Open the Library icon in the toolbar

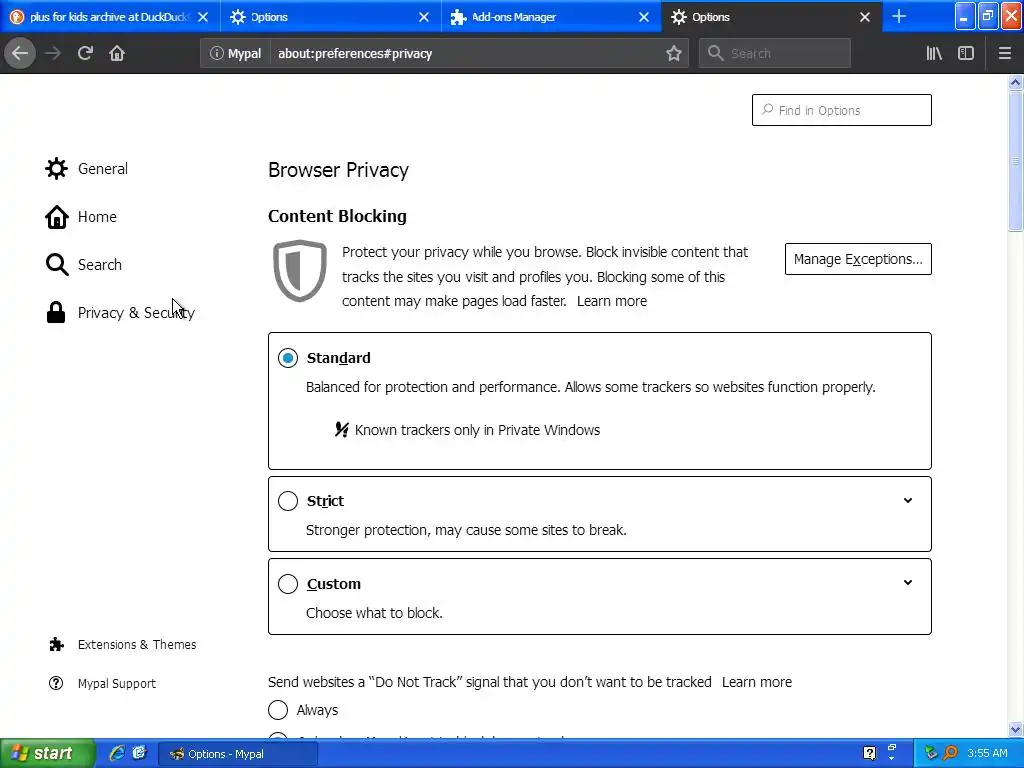pyautogui.click(x=934, y=53)
